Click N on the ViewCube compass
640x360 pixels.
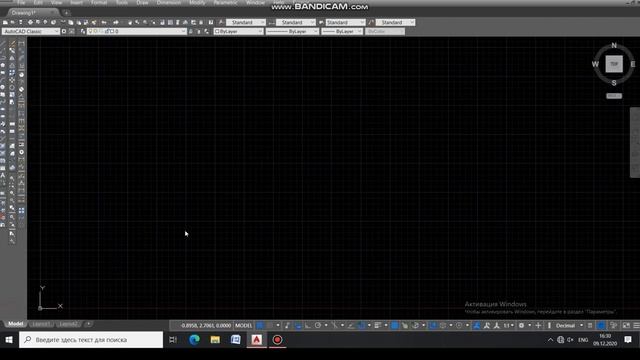click(614, 46)
